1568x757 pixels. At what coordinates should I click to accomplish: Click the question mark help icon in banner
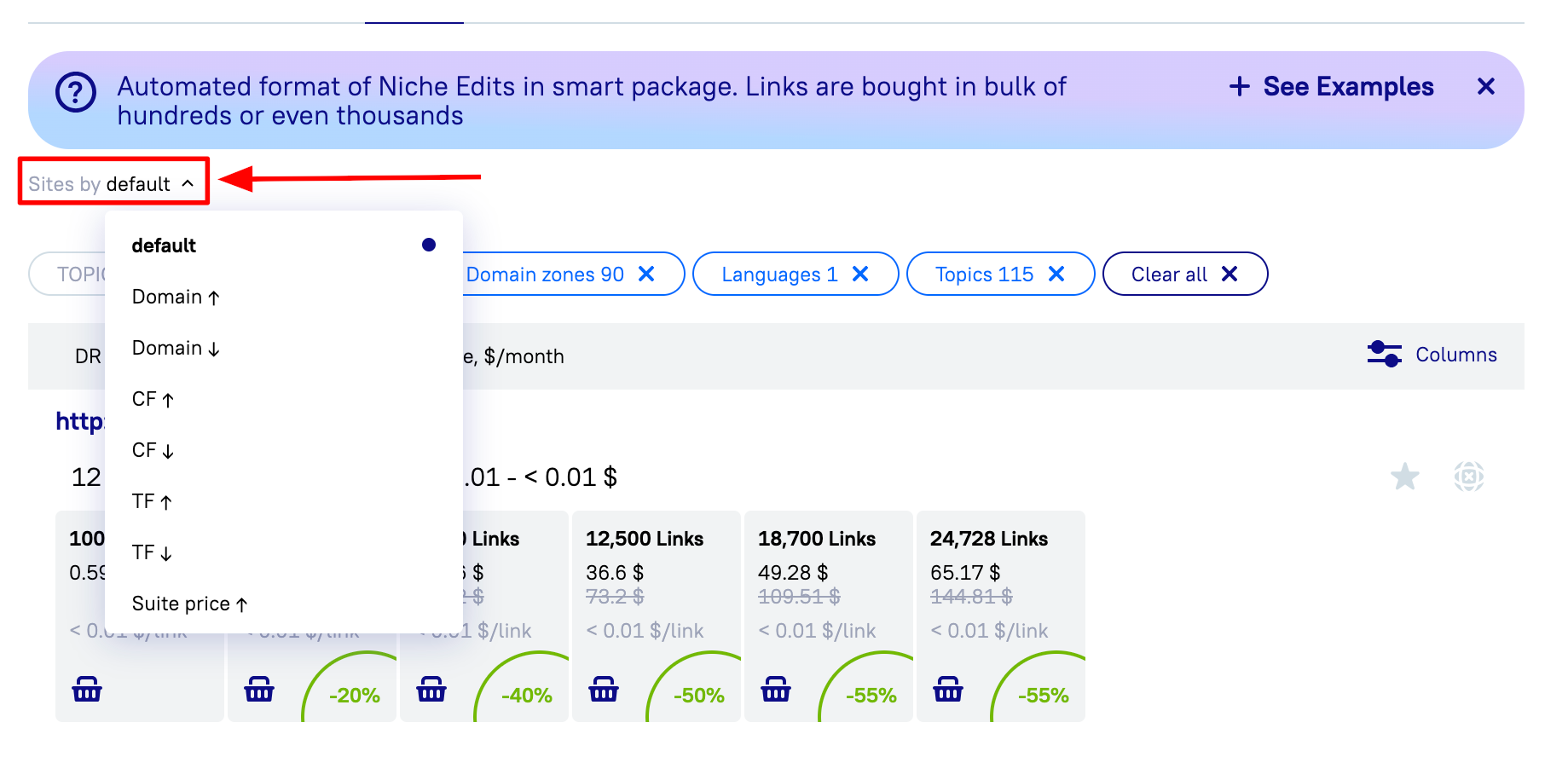click(x=76, y=91)
